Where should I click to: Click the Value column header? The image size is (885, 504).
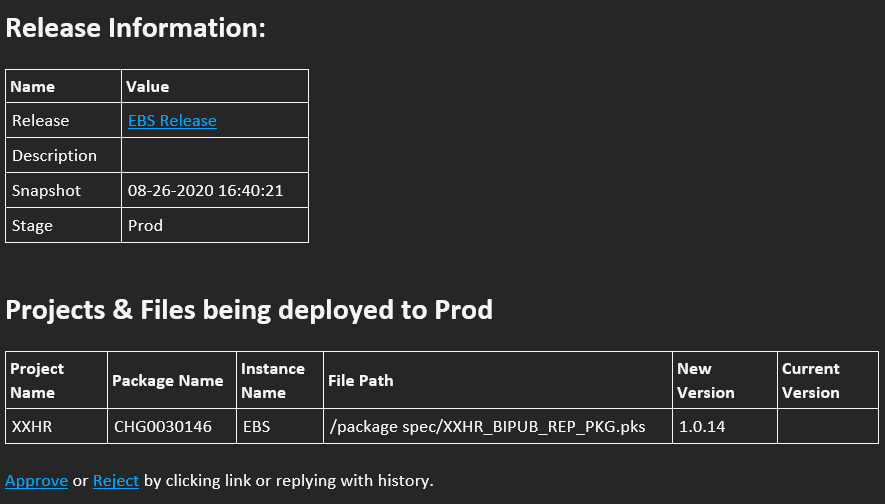[147, 86]
